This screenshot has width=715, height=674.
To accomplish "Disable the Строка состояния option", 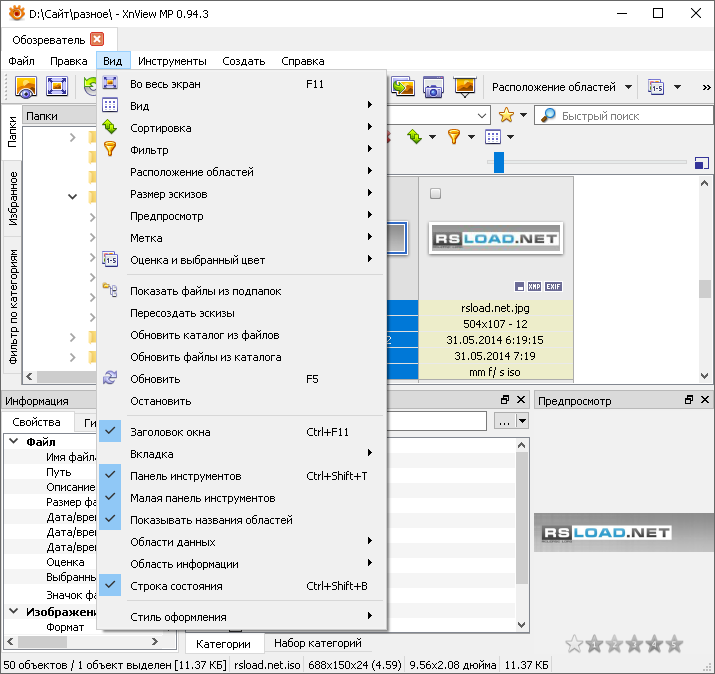I will [x=176, y=586].
